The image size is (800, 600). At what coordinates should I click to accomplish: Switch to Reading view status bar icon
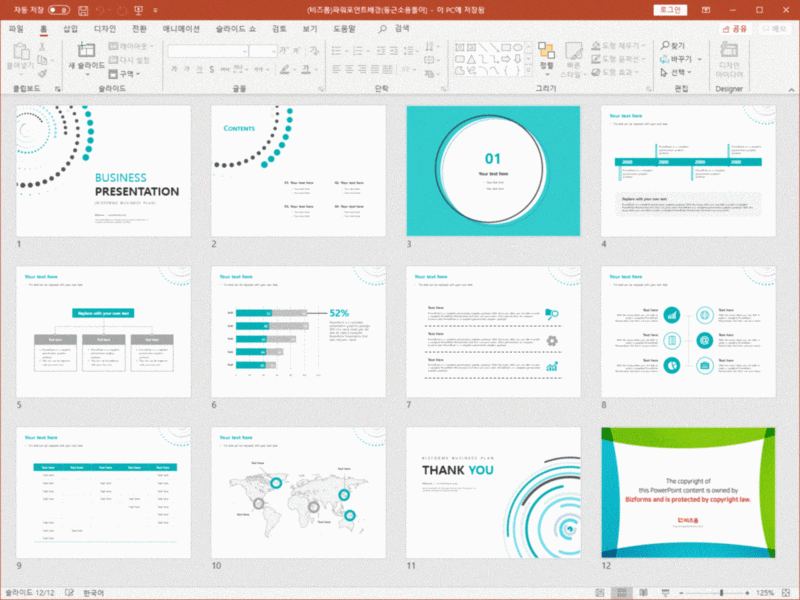(644, 592)
